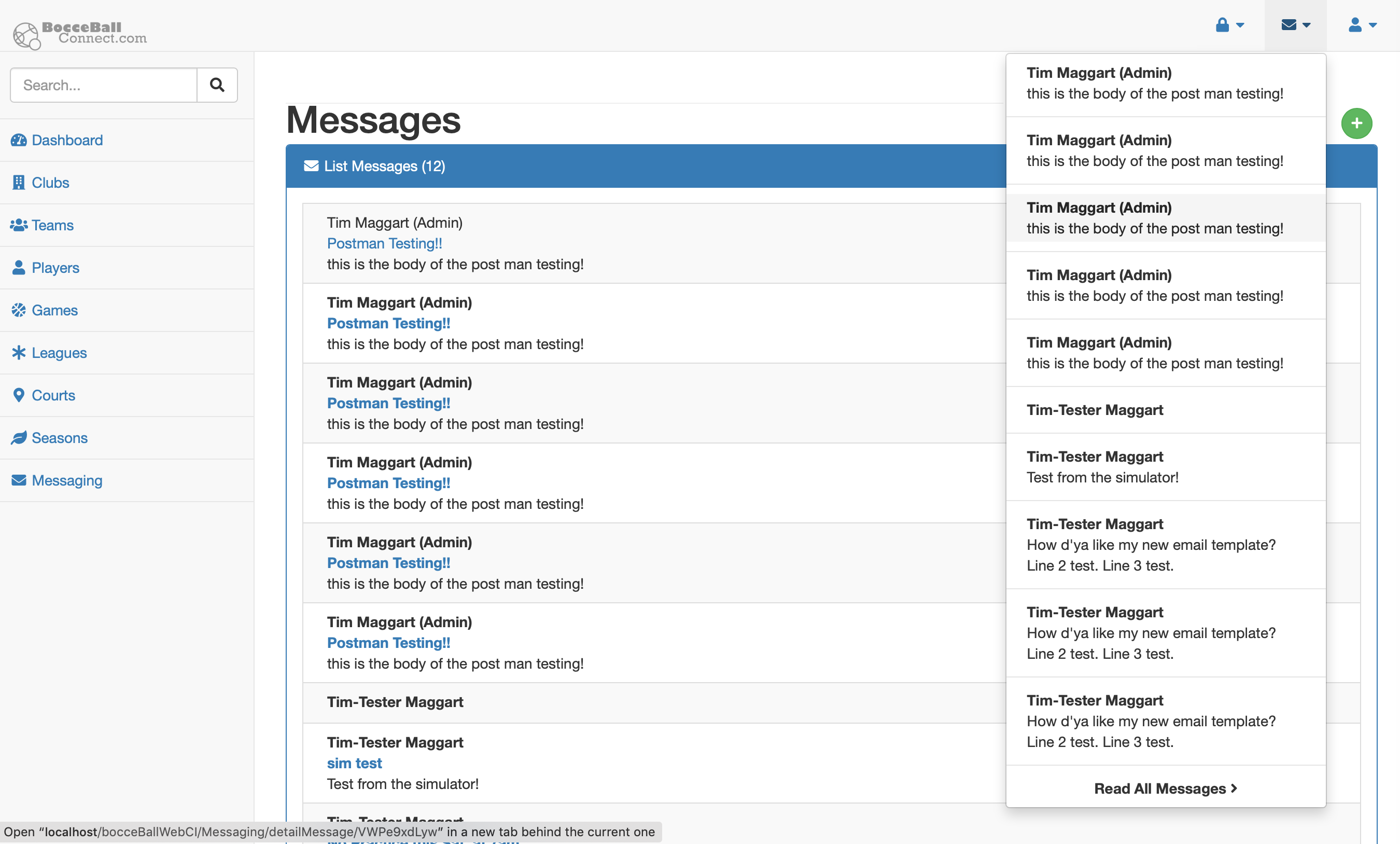Click the Games ball icon
Screen dimensions: 1400x844
tap(19, 310)
